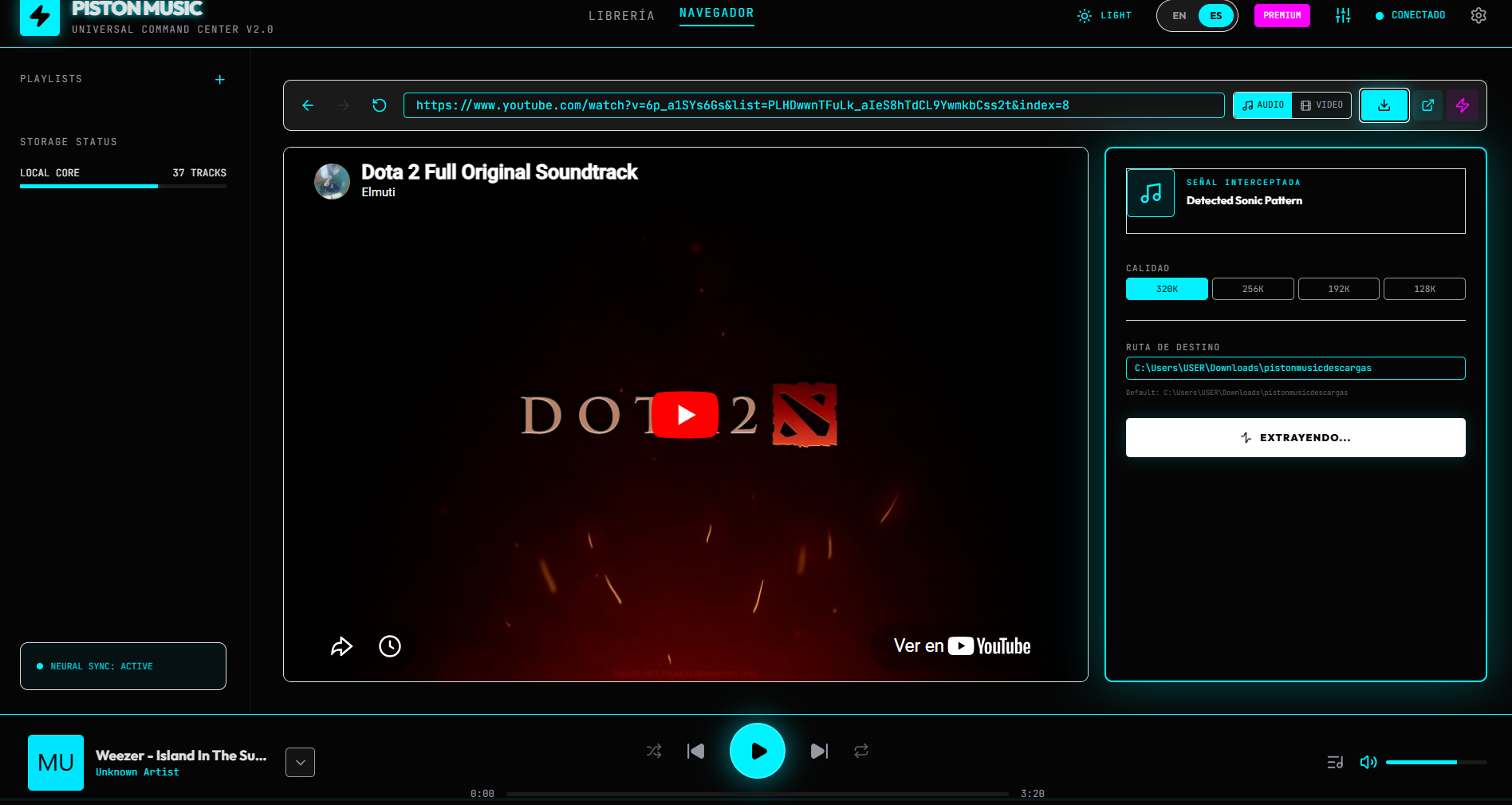Click the Detected Sonic Pattern text
The image size is (1512, 805).
(x=1244, y=201)
